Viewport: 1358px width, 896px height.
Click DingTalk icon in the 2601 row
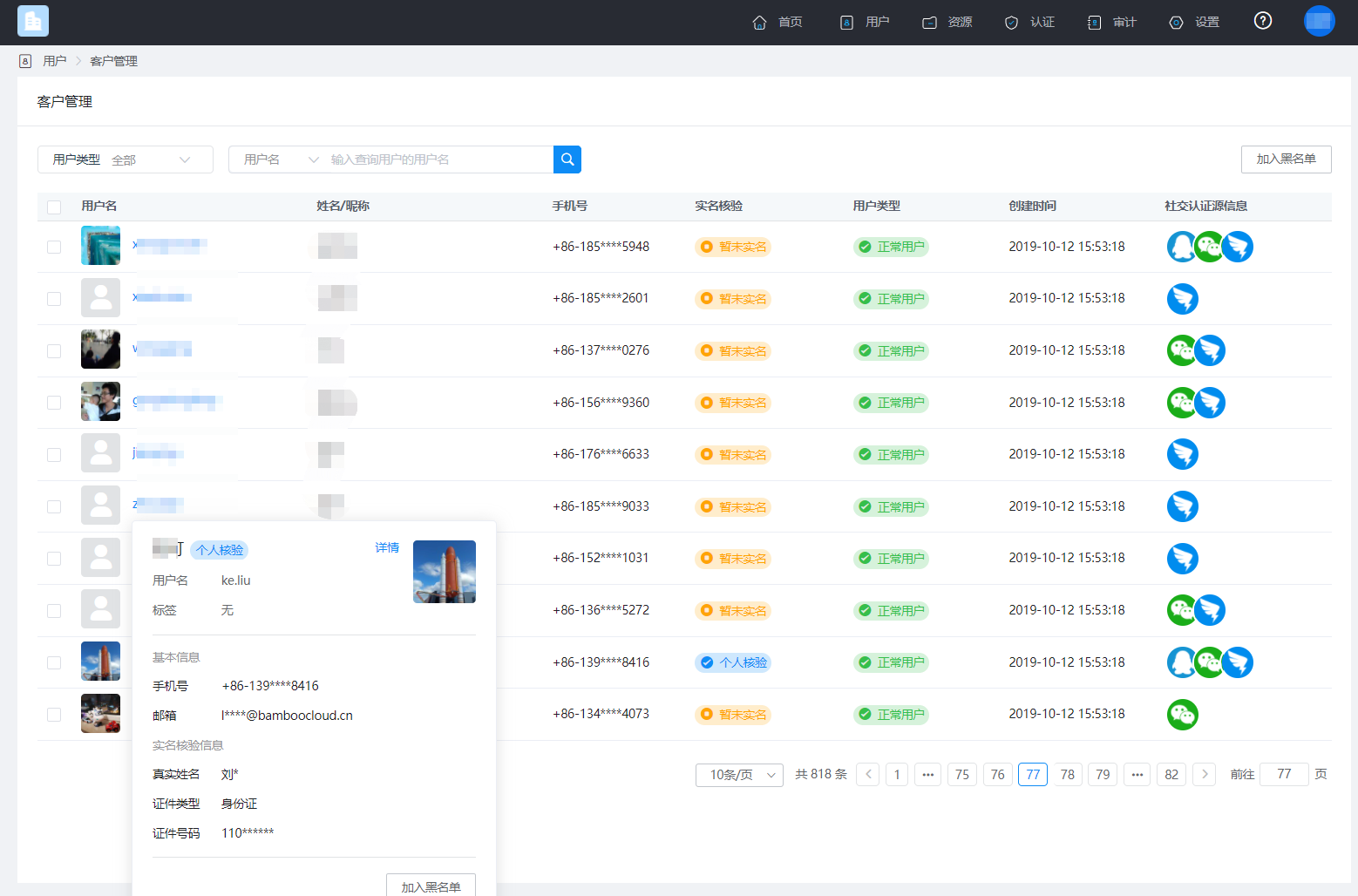point(1183,299)
